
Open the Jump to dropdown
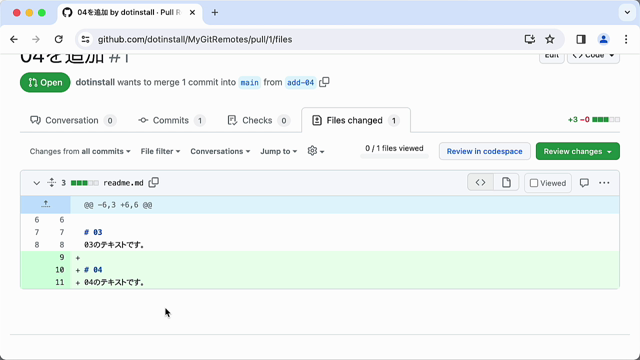279,151
